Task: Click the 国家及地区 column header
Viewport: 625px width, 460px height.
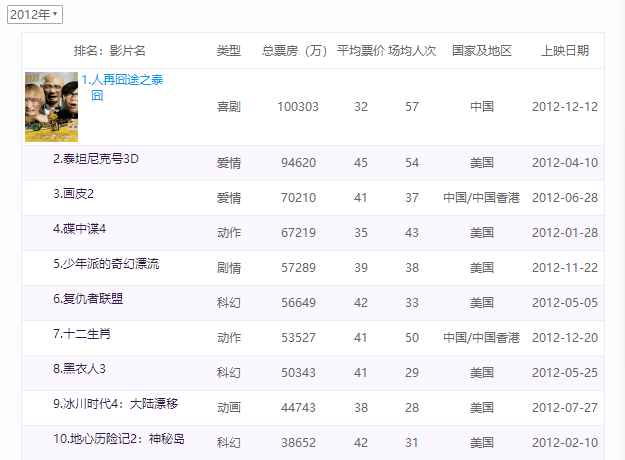Action: click(x=482, y=50)
